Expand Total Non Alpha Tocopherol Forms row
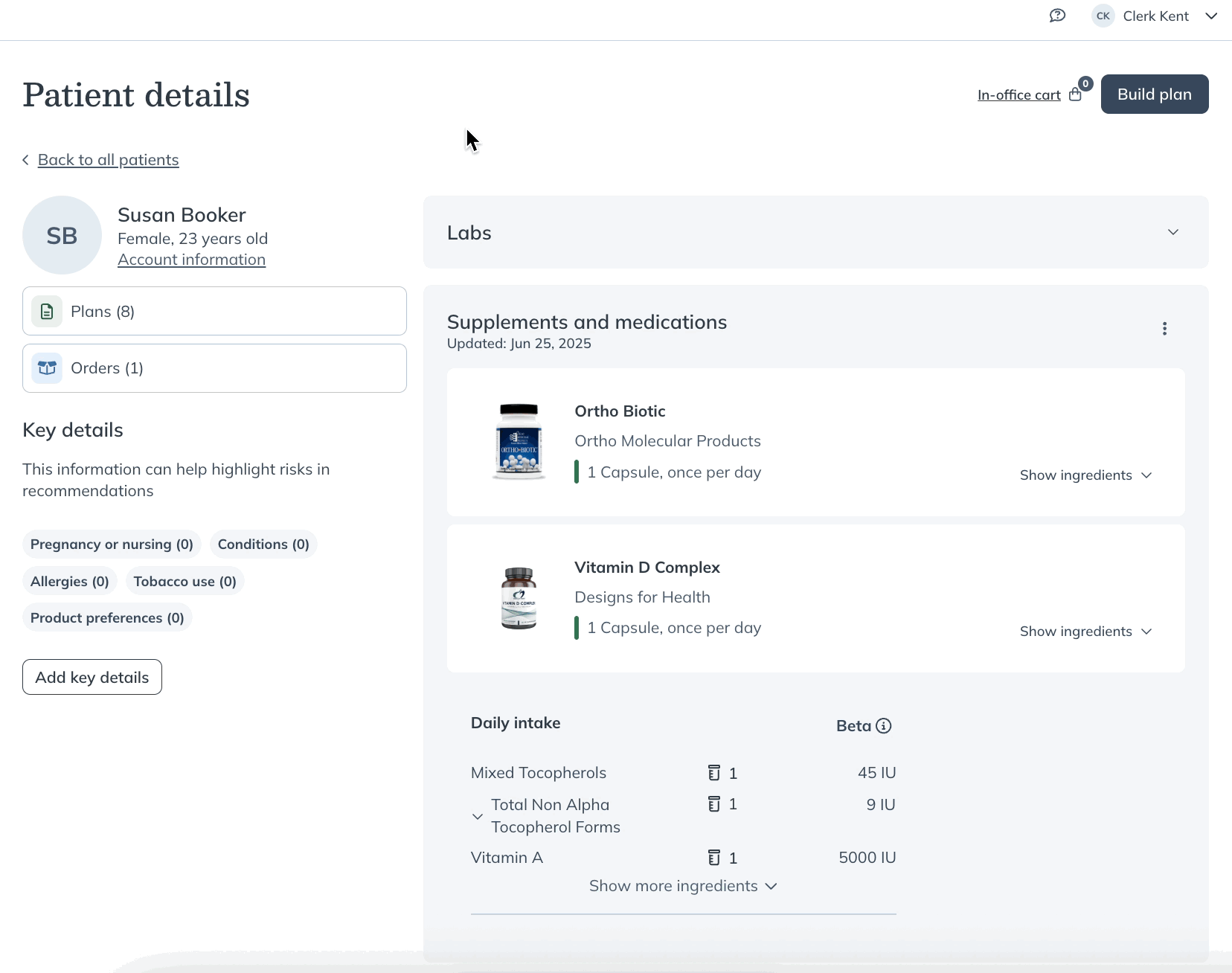This screenshot has height=973, width=1232. (x=478, y=816)
